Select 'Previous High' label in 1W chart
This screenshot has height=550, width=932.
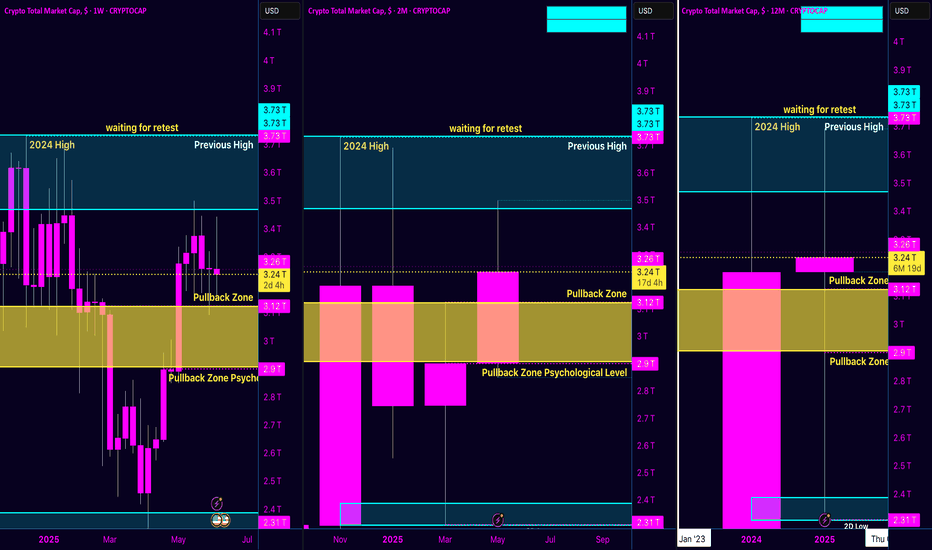[x=223, y=144]
